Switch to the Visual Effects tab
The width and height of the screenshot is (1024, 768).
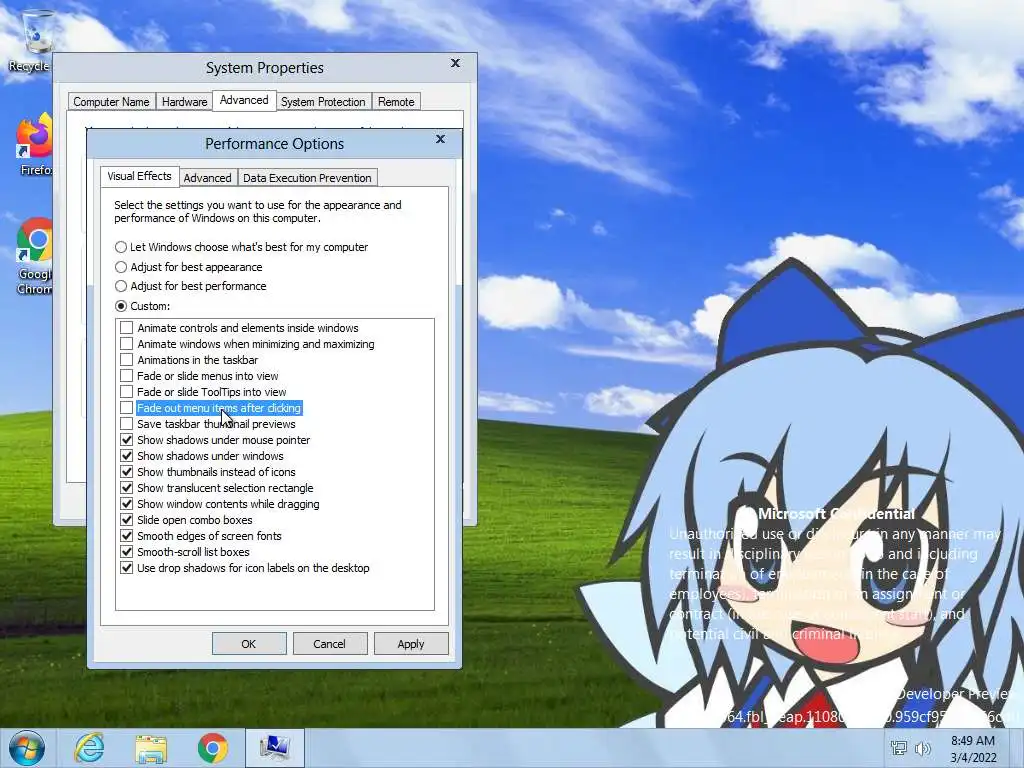(x=139, y=176)
